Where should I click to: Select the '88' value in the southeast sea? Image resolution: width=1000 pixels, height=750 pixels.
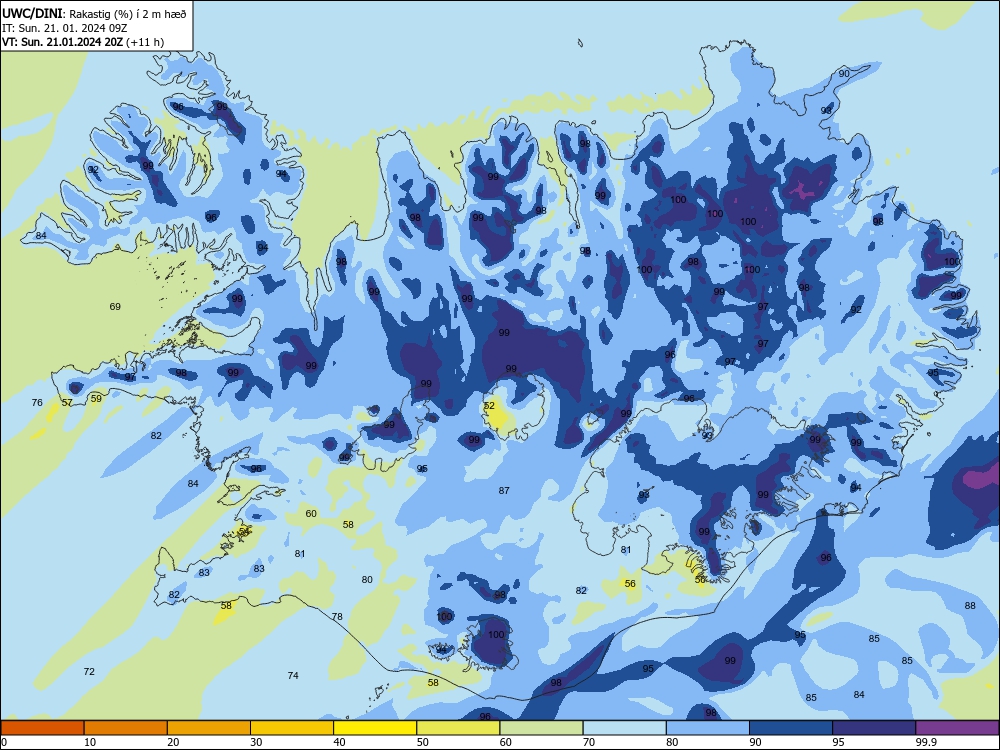970,605
